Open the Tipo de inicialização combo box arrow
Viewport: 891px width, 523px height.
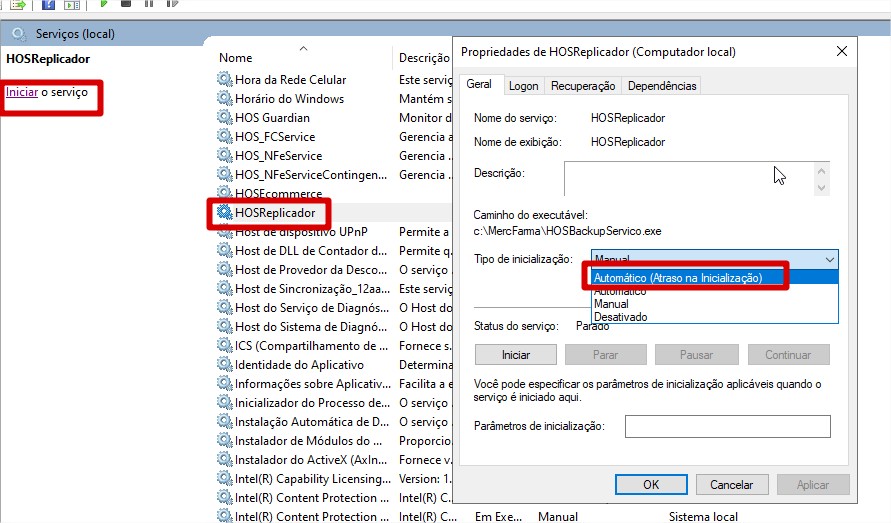(830, 260)
